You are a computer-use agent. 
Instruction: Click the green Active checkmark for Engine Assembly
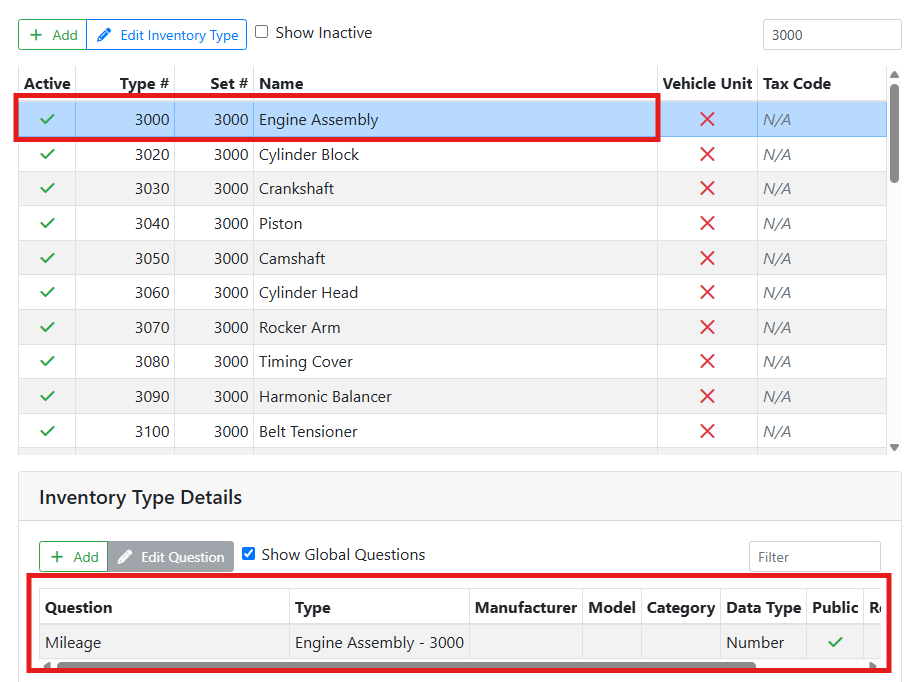click(47, 119)
